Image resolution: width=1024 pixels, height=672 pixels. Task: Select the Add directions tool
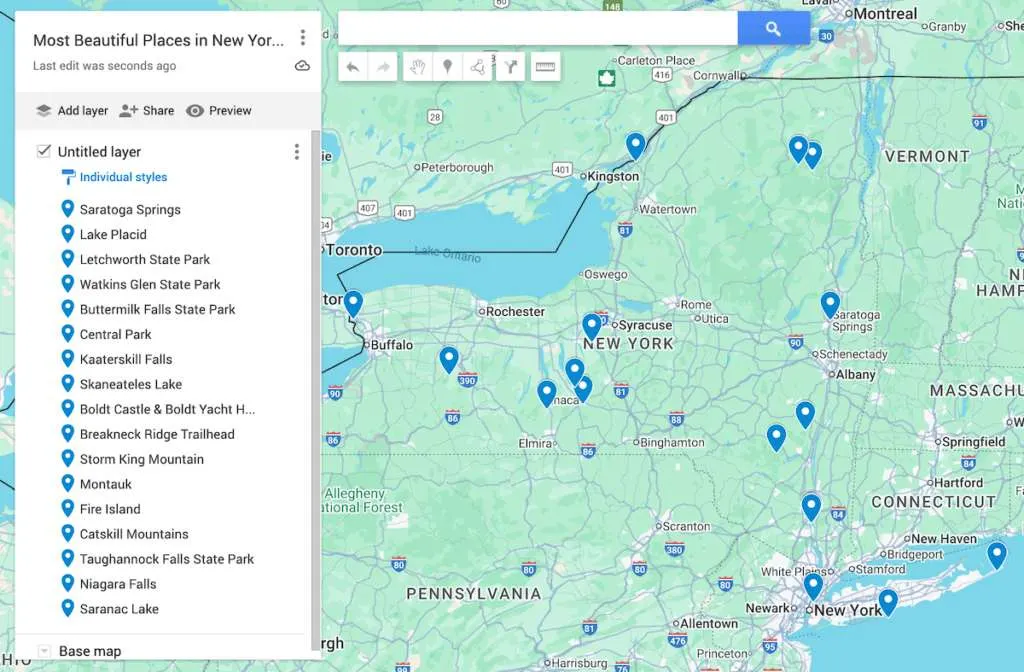click(510, 67)
